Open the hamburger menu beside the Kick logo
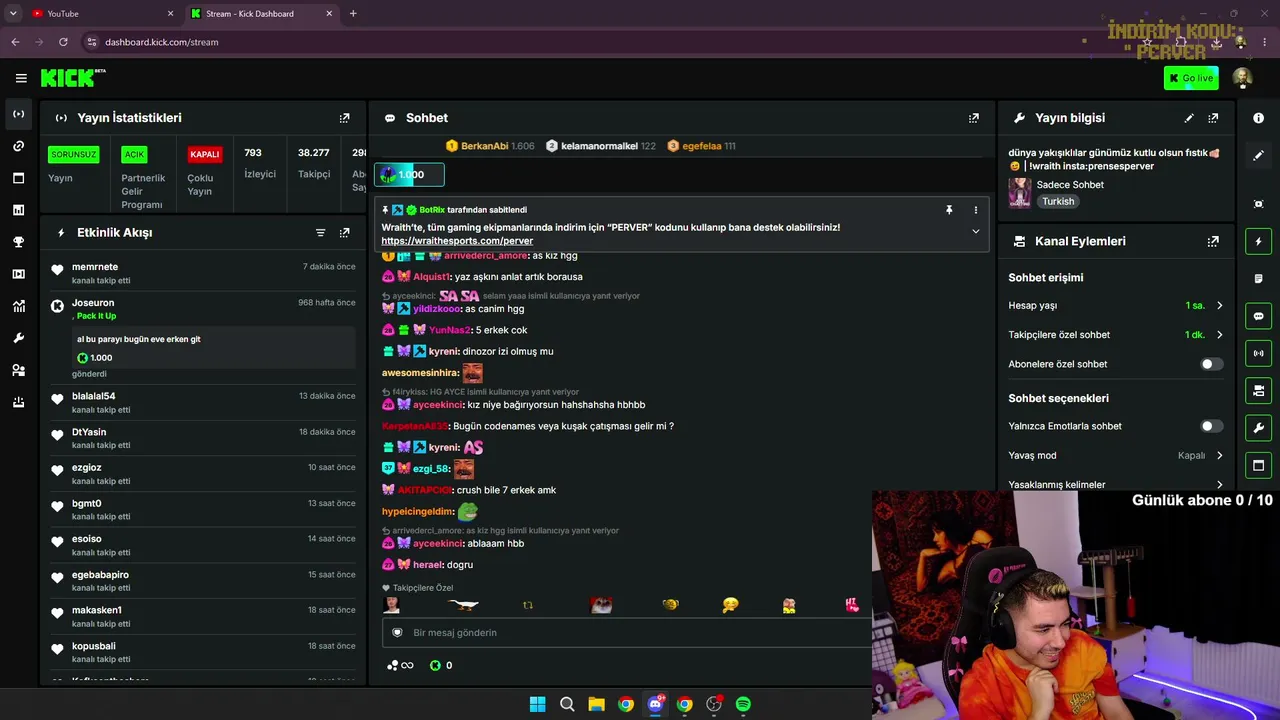The image size is (1280, 720). [21, 78]
